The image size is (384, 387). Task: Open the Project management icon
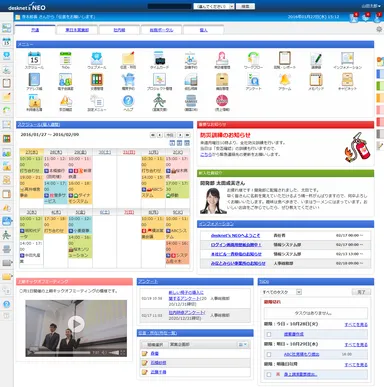pyautogui.click(x=159, y=80)
